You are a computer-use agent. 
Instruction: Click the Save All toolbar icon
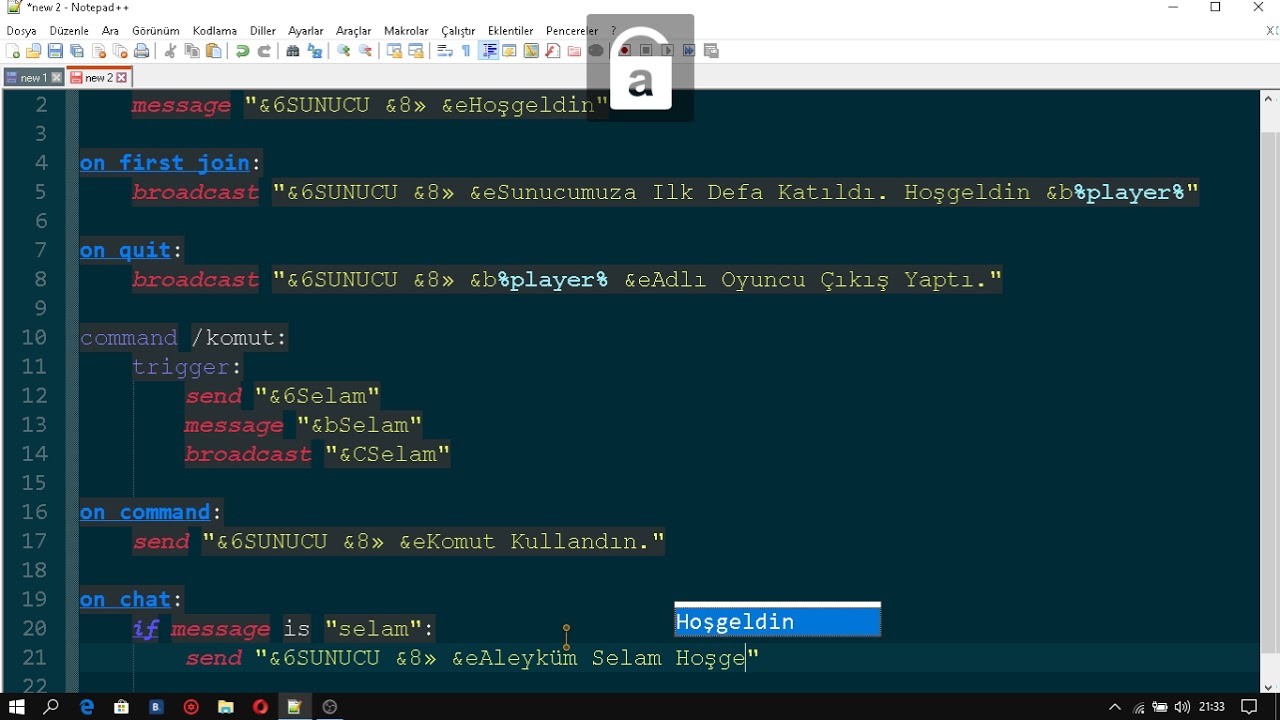point(76,51)
